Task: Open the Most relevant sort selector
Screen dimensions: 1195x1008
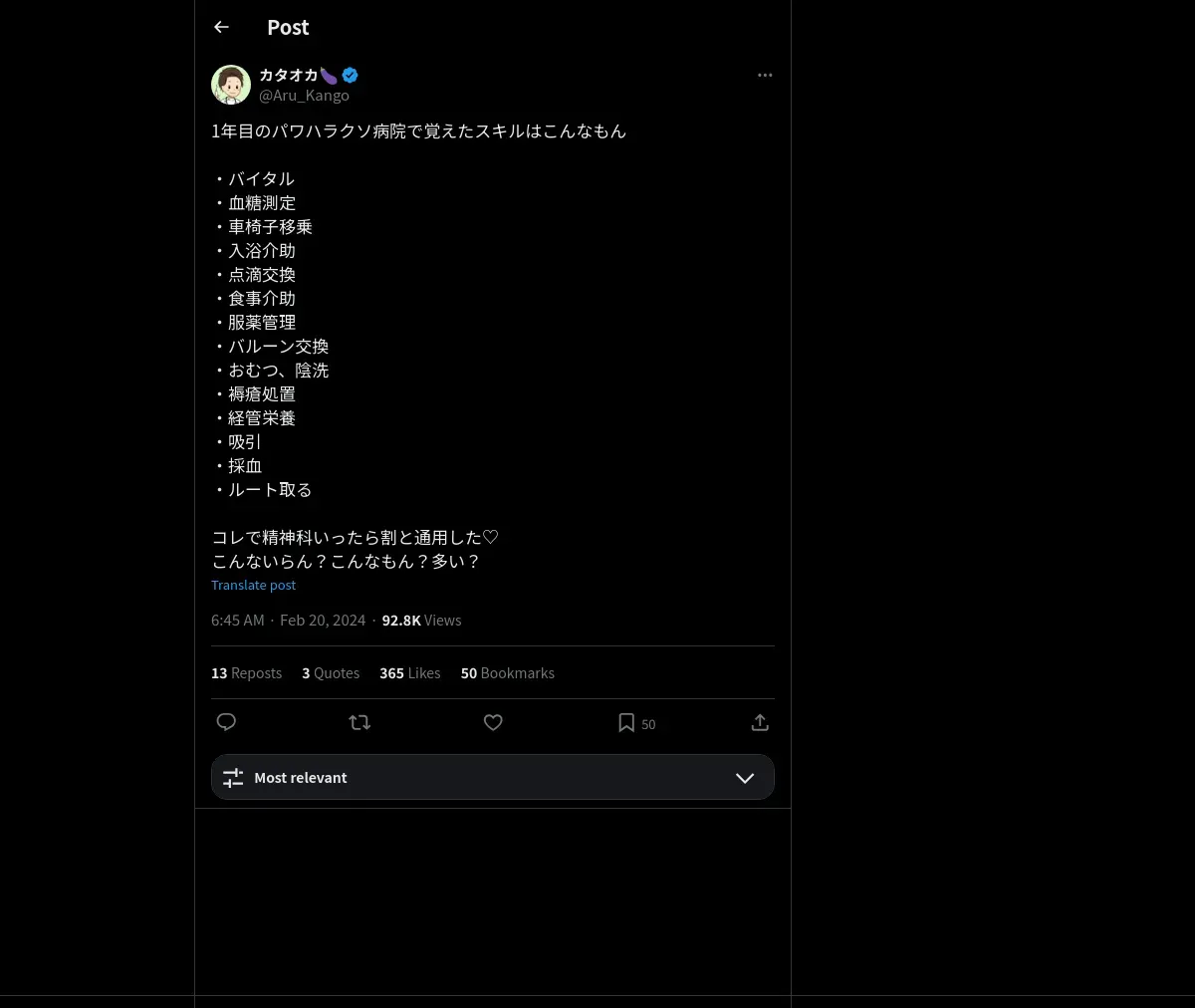Action: coord(493,777)
